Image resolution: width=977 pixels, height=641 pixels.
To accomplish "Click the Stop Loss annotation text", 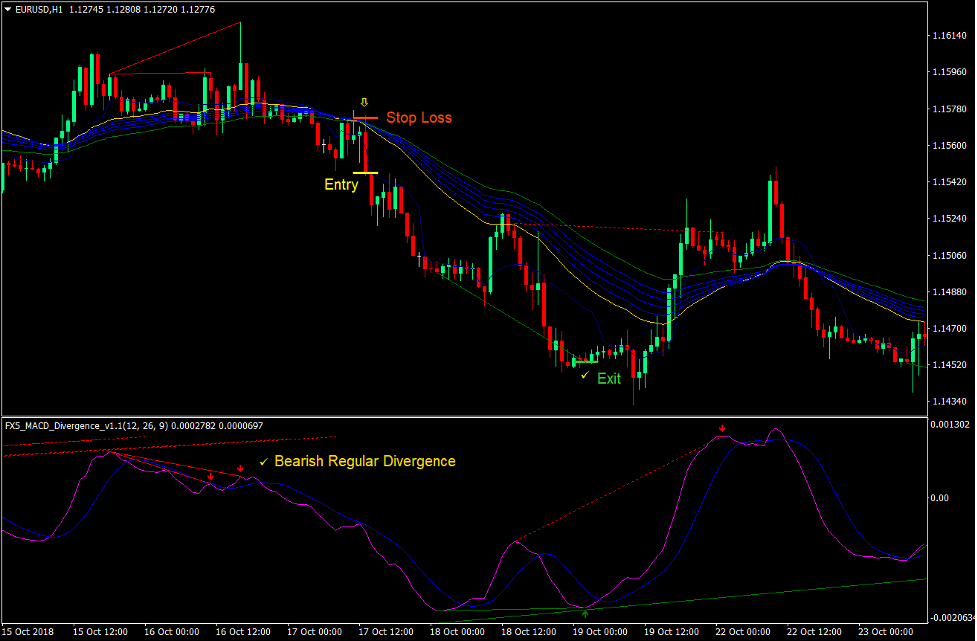I will pyautogui.click(x=418, y=118).
